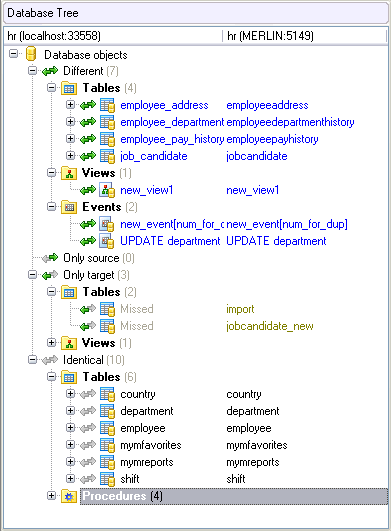Click the hr (localhost:33558) column header
The image size is (391, 531).
(x=114, y=36)
